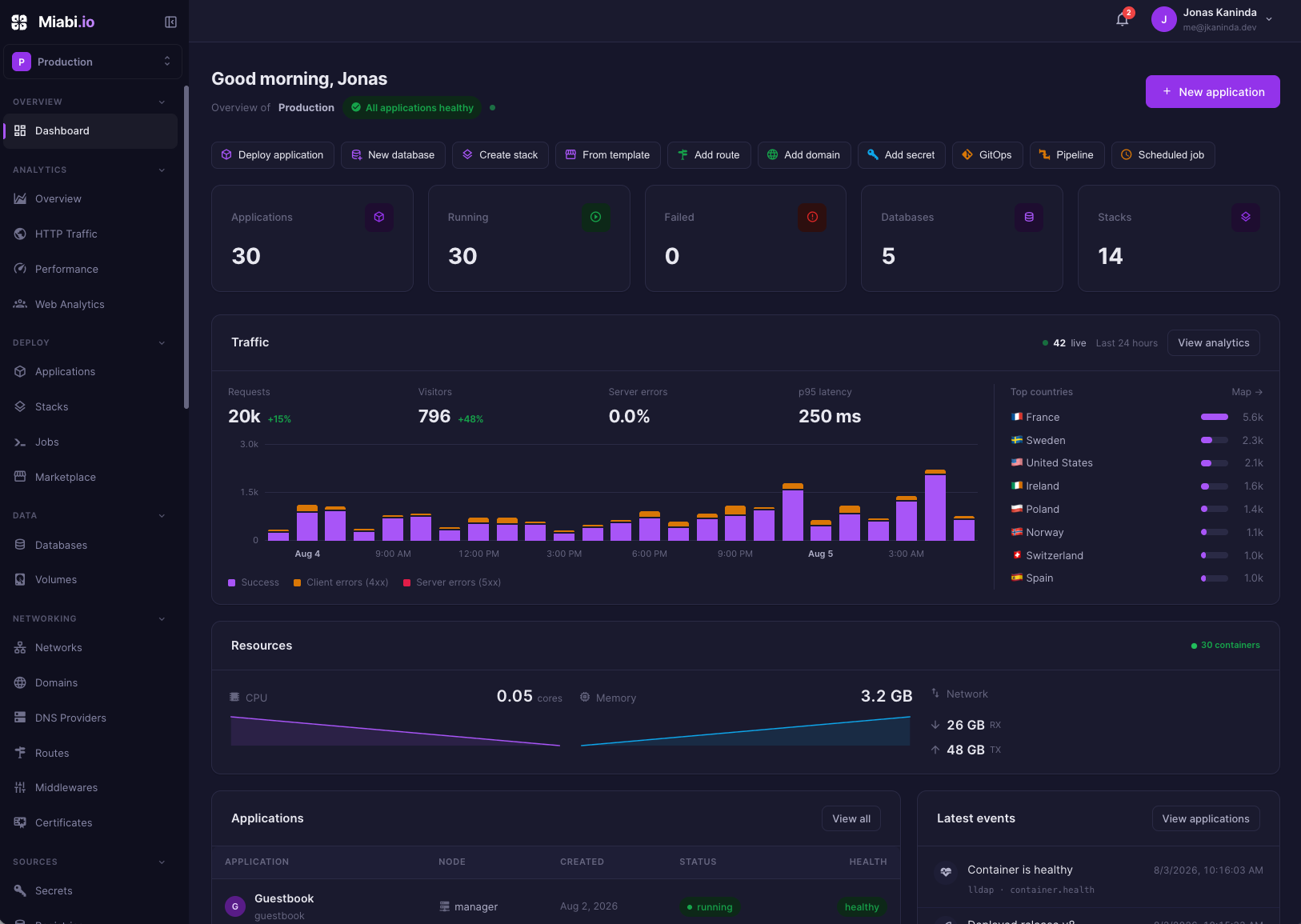1301x924 pixels.
Task: Collapse the sidebar panel icon
Action: point(170,22)
